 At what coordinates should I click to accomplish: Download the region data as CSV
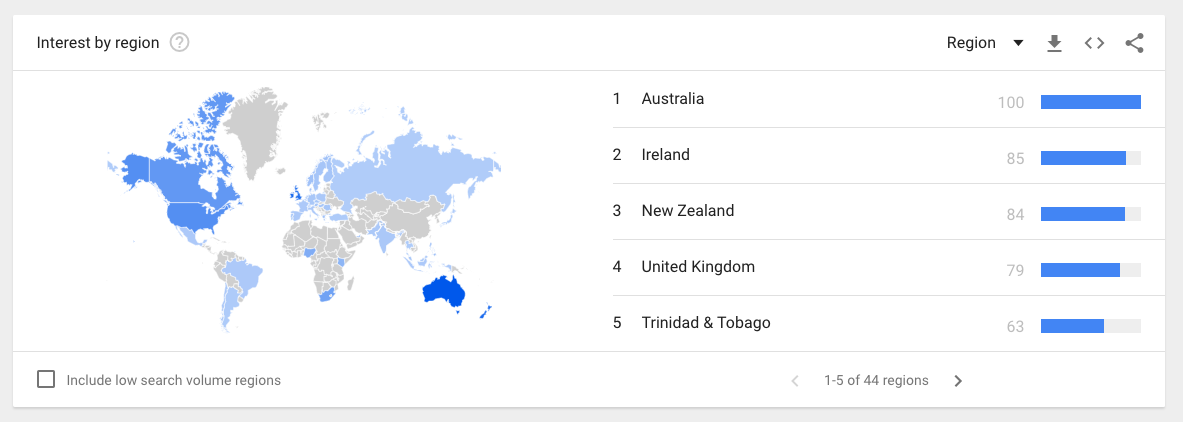(x=1054, y=43)
